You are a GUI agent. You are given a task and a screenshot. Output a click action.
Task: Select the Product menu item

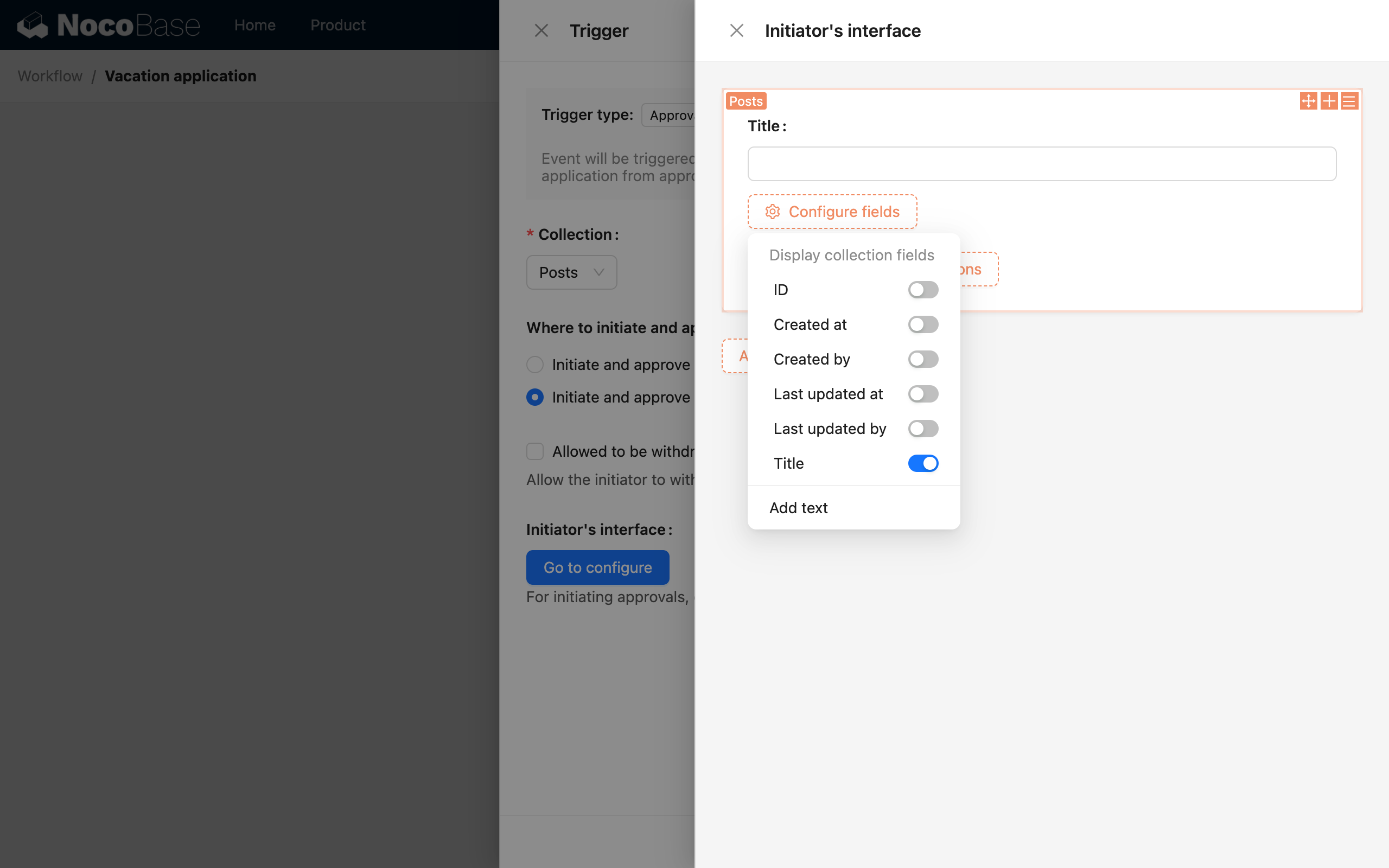tap(337, 25)
